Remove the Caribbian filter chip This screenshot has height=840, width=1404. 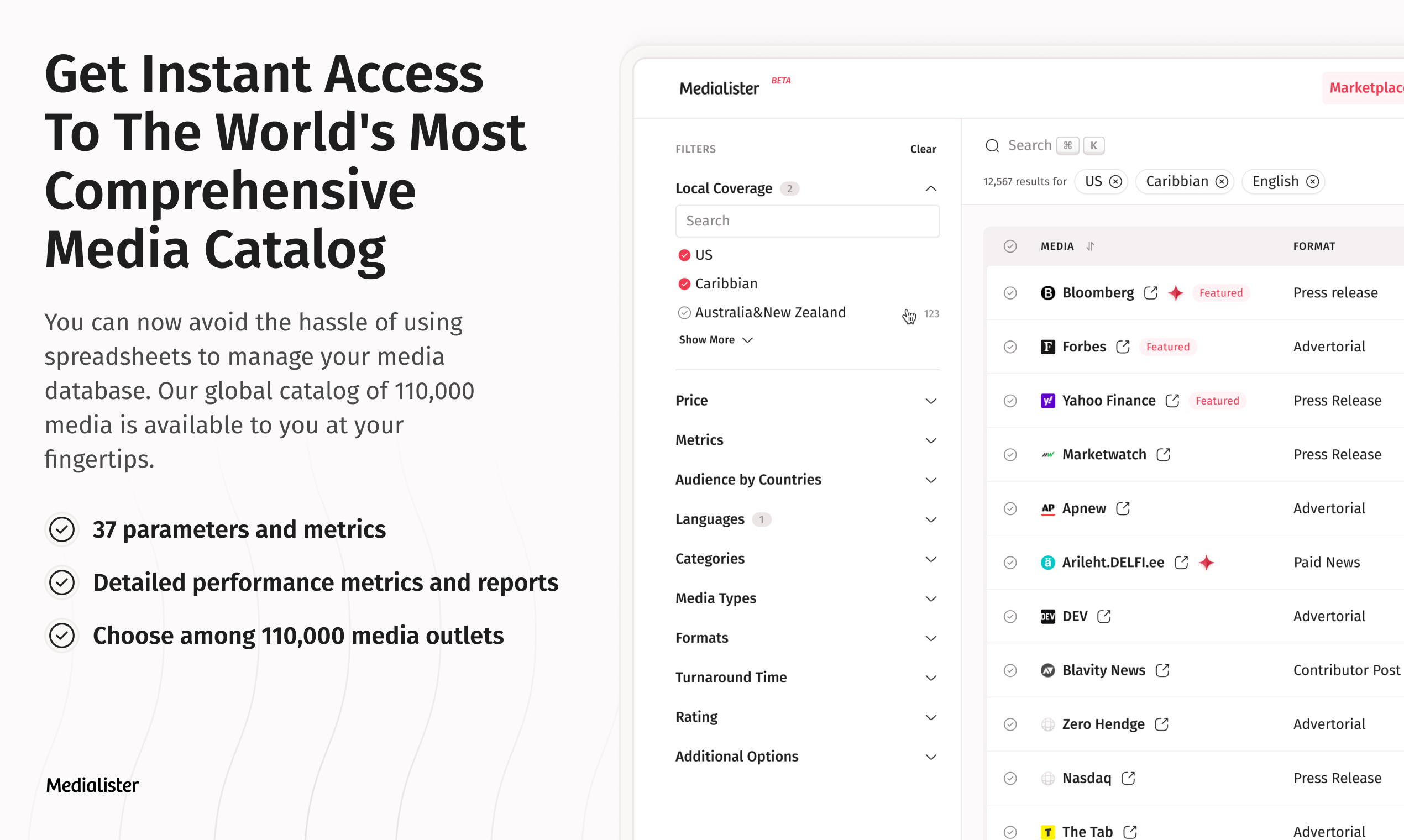pos(1222,181)
